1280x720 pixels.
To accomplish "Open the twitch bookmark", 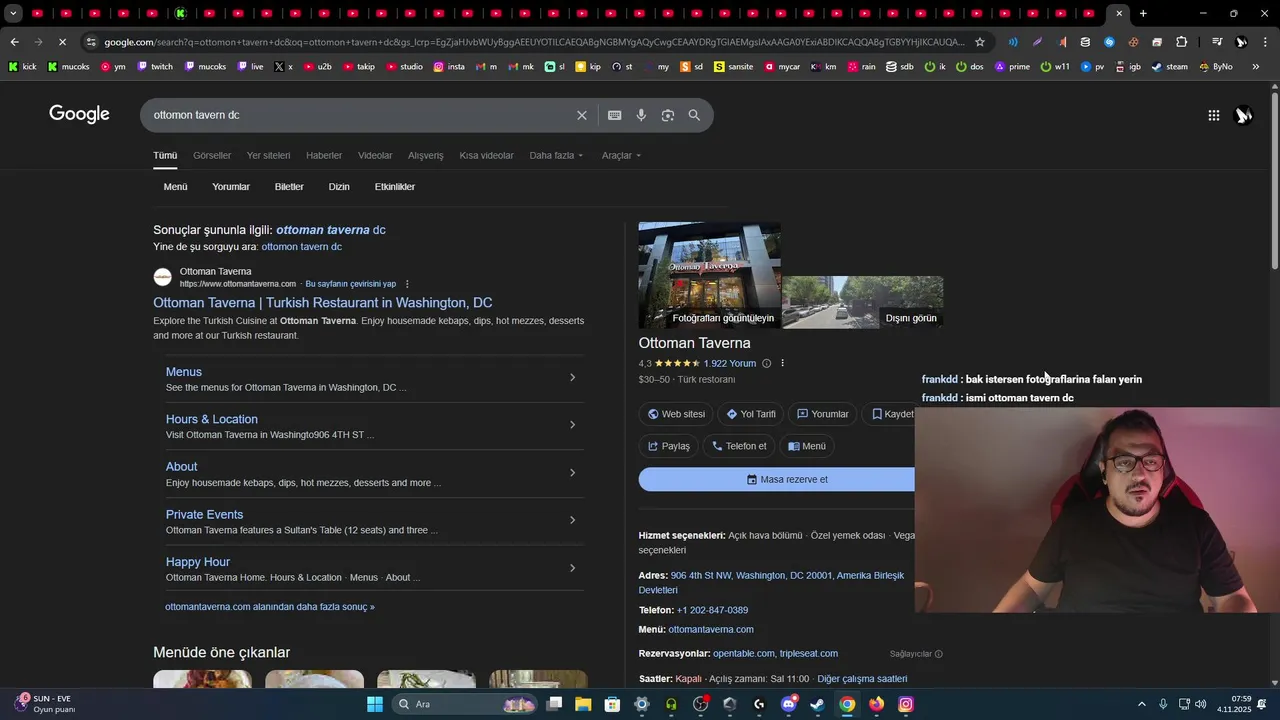I will pyautogui.click(x=155, y=67).
